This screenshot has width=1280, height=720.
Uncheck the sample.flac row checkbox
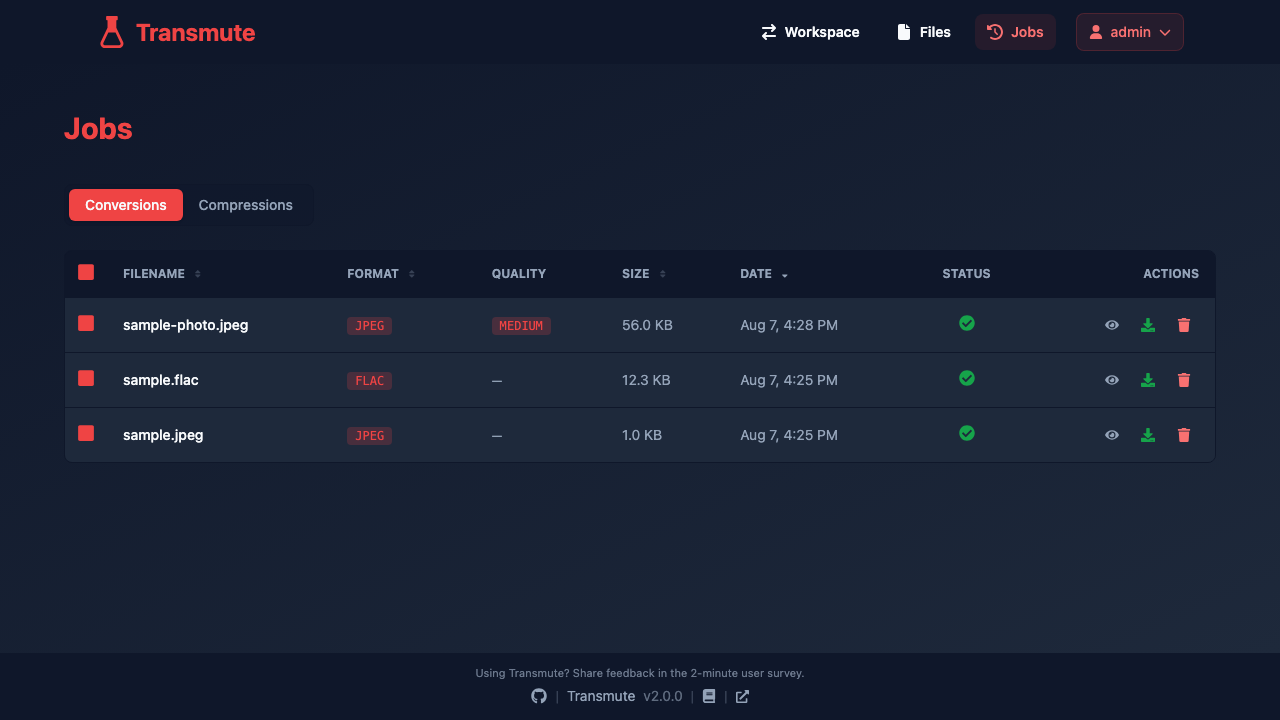[x=86, y=378]
